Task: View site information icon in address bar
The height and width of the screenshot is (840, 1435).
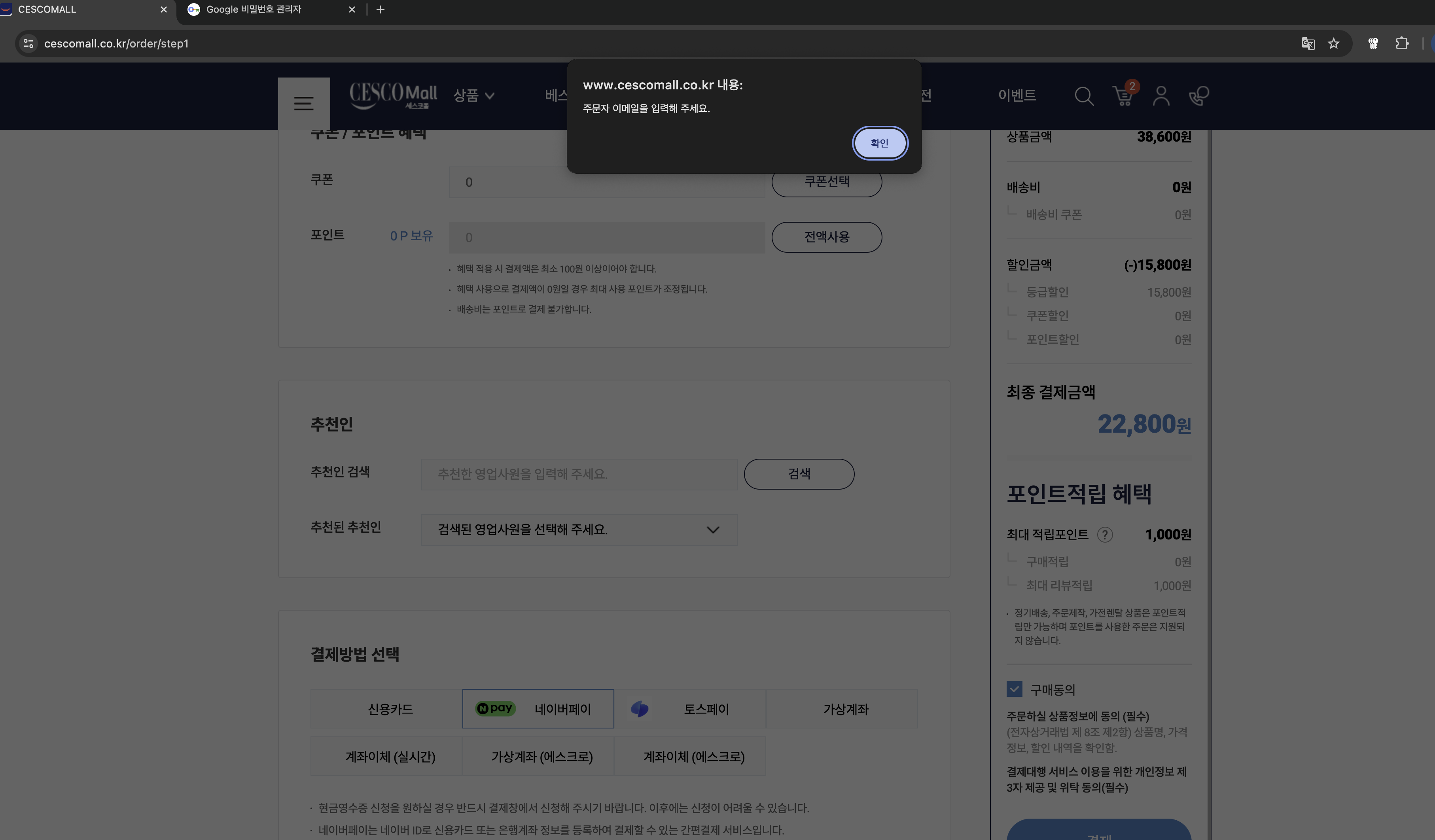Action: 28,43
